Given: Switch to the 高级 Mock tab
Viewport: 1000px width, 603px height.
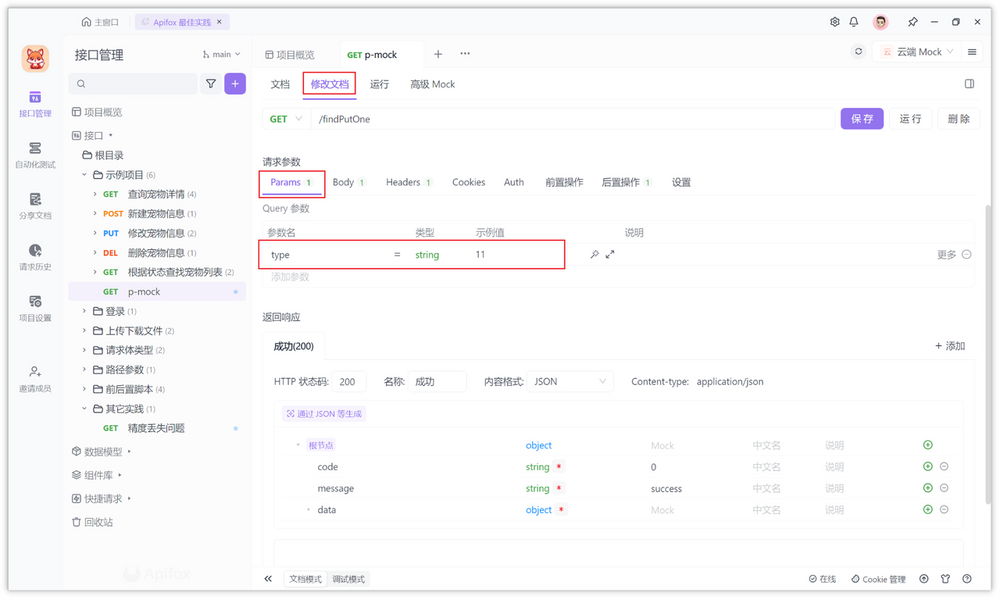Looking at the screenshot, I should point(432,84).
